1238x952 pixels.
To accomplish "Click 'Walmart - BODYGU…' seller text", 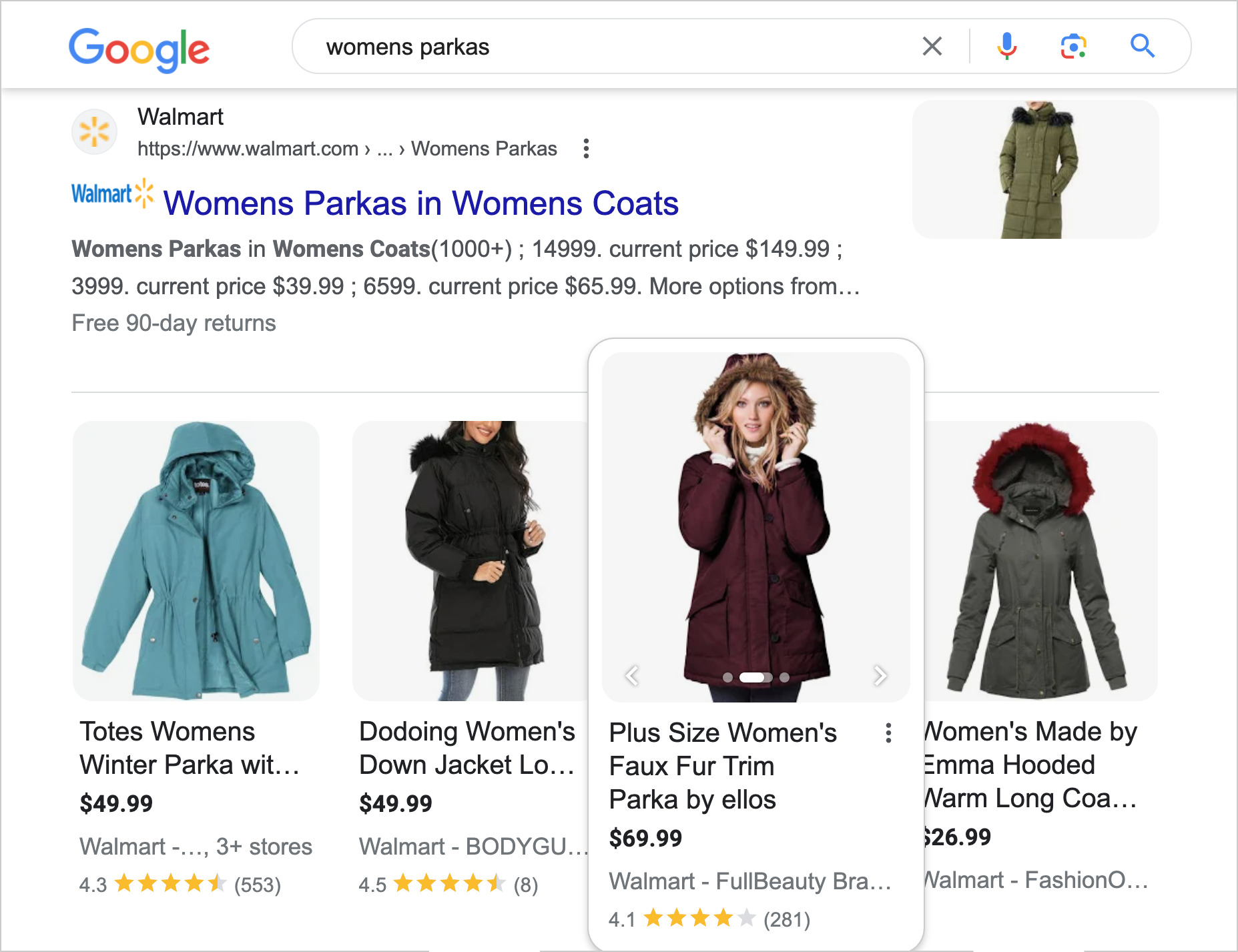I will (x=474, y=847).
